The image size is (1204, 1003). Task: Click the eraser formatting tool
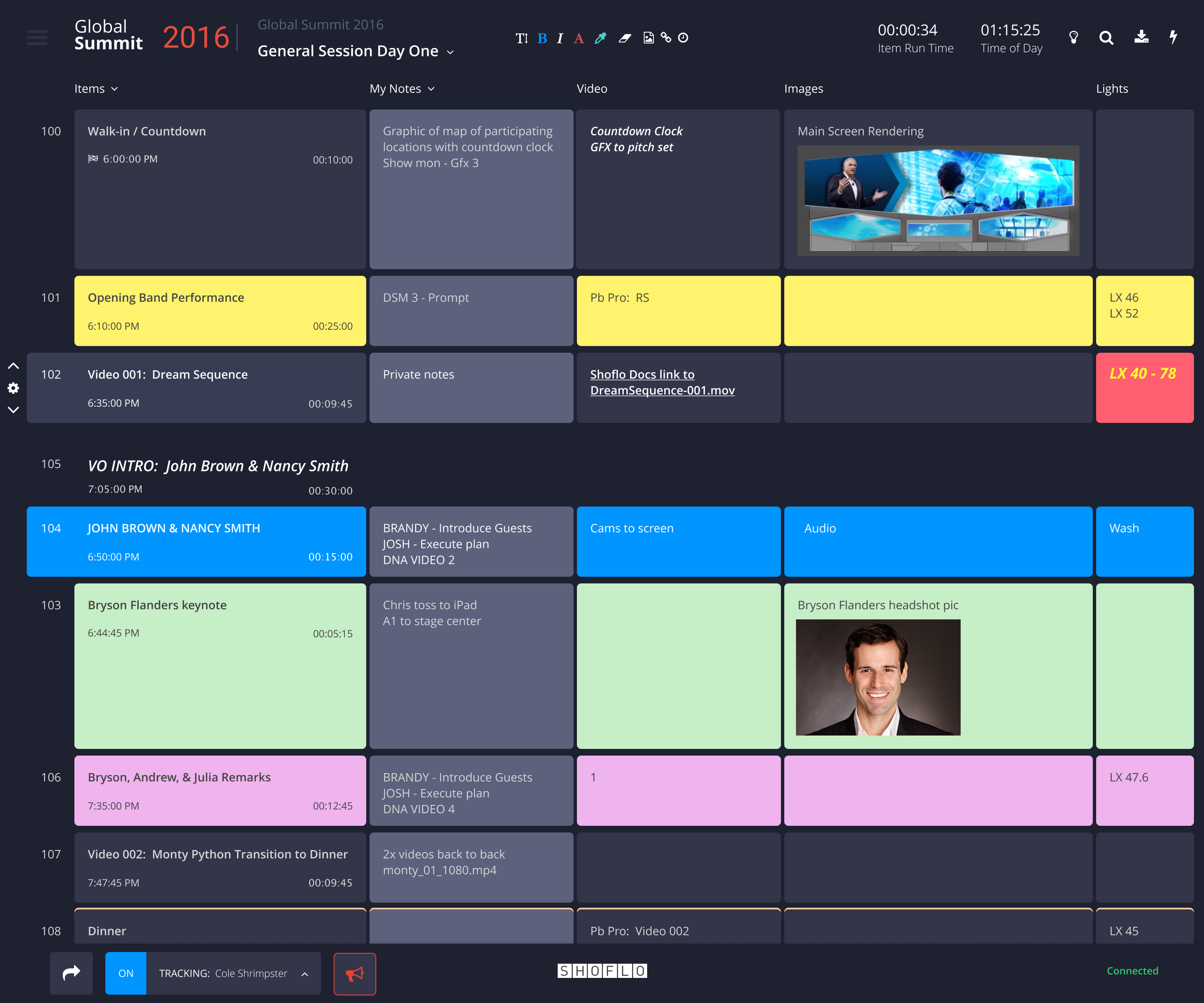(x=624, y=38)
